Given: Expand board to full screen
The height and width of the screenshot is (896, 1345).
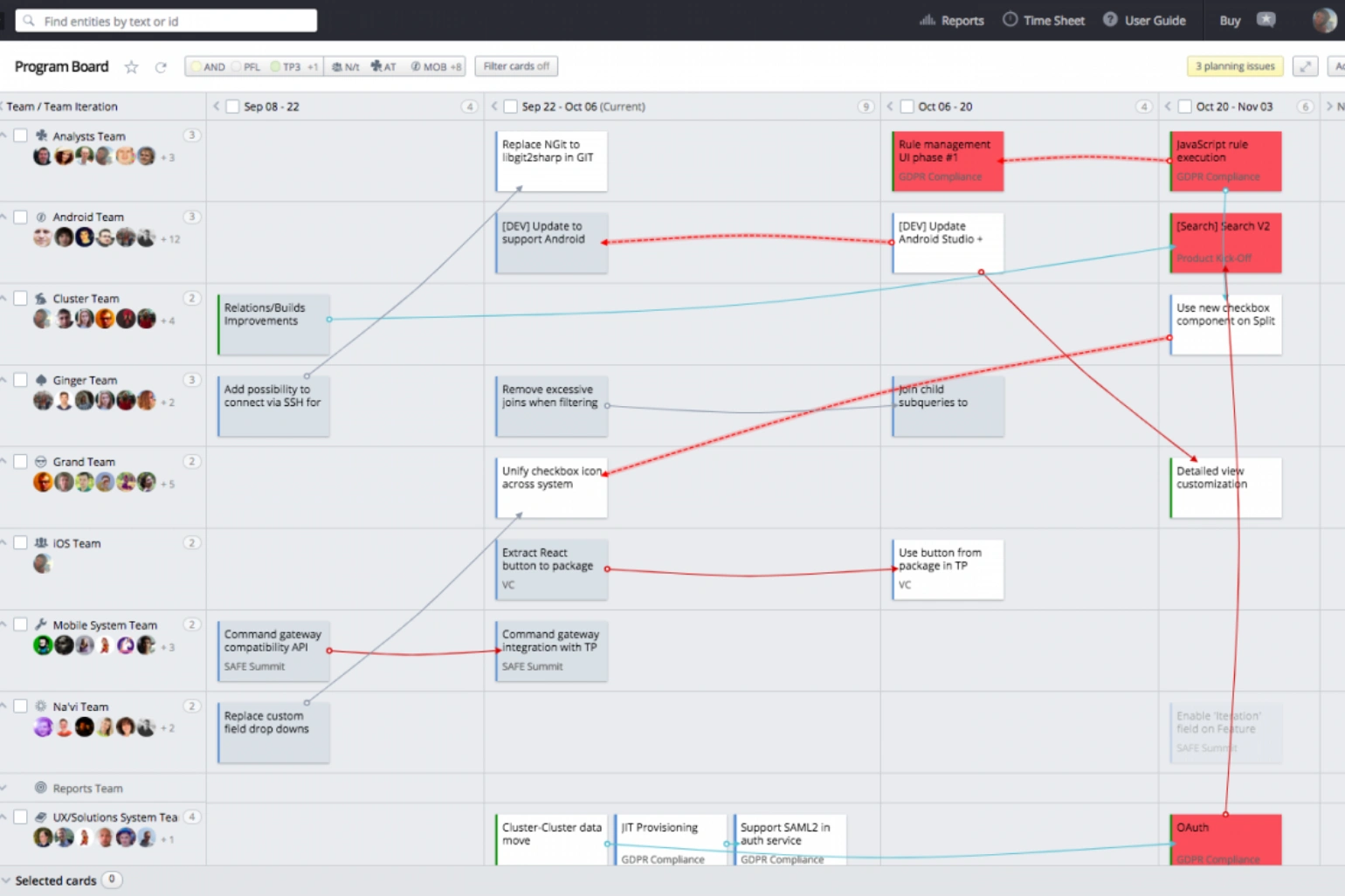Looking at the screenshot, I should point(1305,66).
